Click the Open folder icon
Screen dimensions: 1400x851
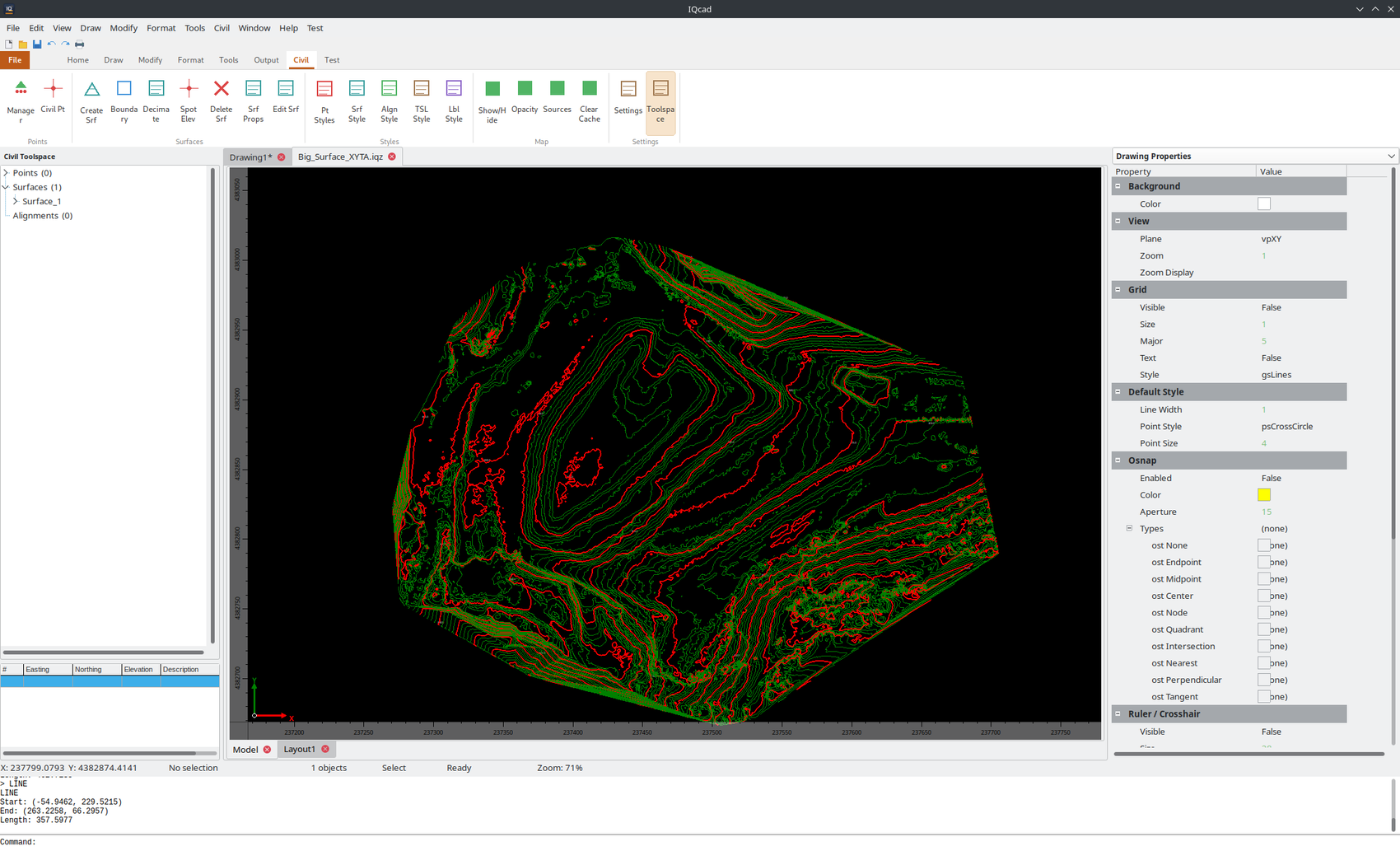coord(23,44)
